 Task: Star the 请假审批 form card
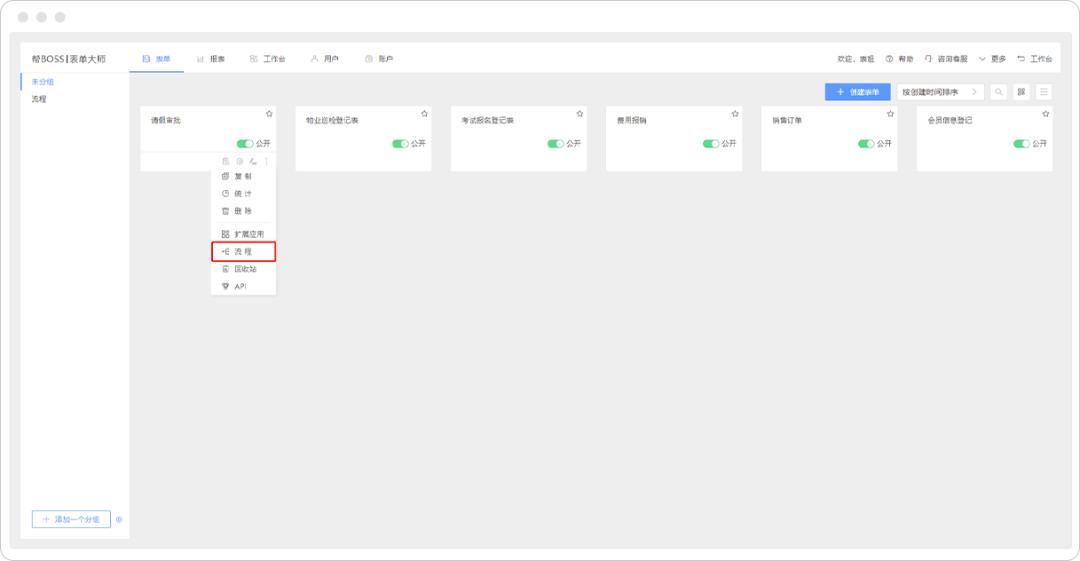point(269,114)
